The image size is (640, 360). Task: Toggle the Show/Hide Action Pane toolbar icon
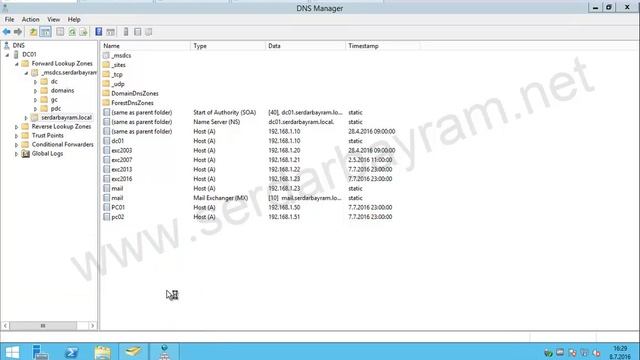[x=110, y=32]
